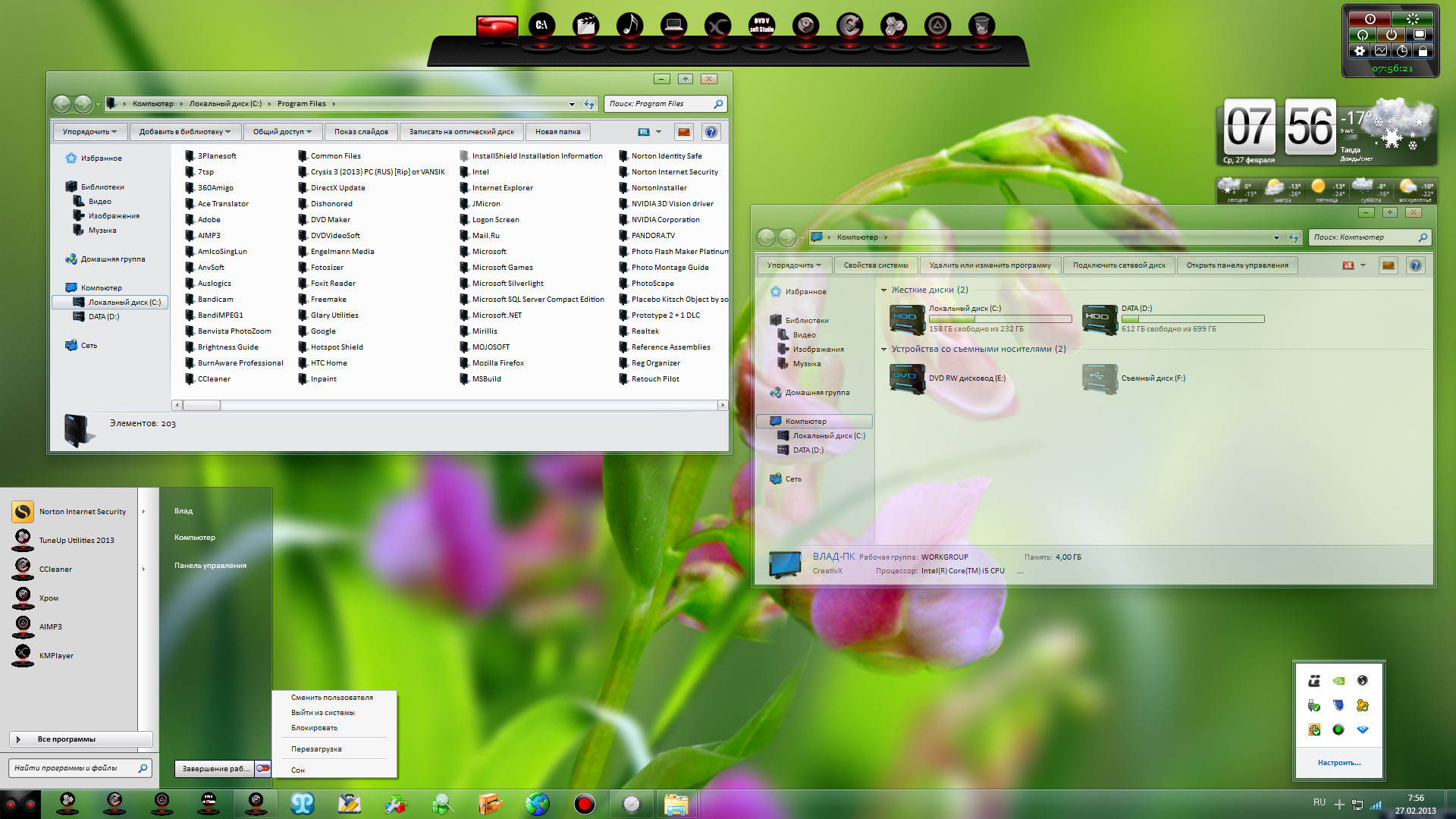Click the padlock icon in control gadget

click(1423, 52)
